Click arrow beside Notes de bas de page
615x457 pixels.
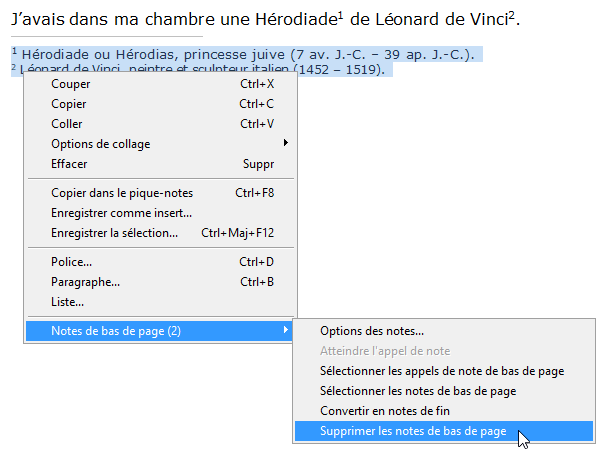pyautogui.click(x=286, y=330)
